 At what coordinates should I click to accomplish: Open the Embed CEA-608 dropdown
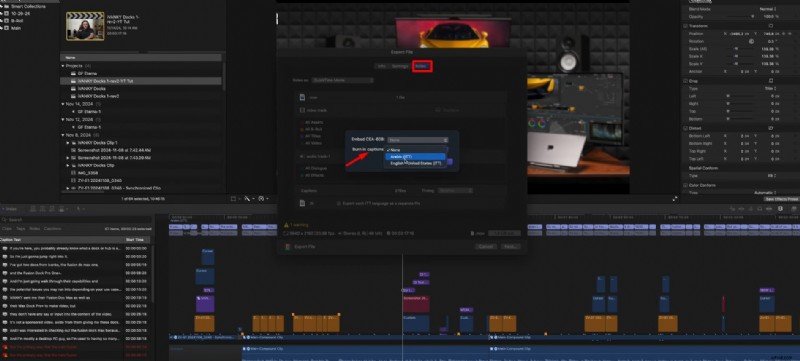(x=417, y=140)
